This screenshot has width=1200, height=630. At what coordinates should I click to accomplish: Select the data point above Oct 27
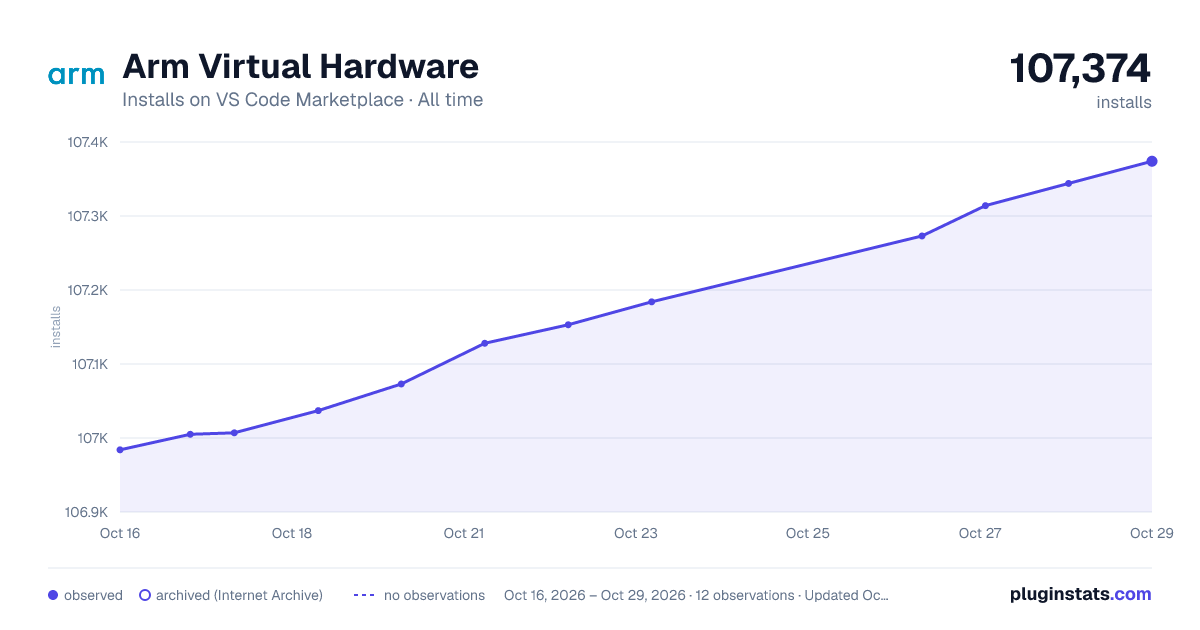(985, 206)
